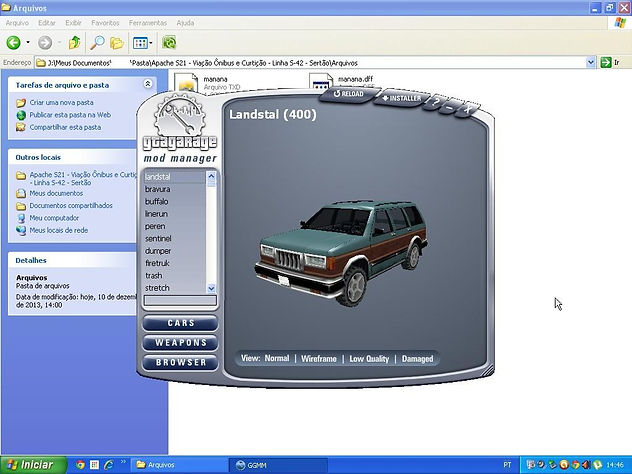Click the Landstal 3D car preview

coord(341,252)
